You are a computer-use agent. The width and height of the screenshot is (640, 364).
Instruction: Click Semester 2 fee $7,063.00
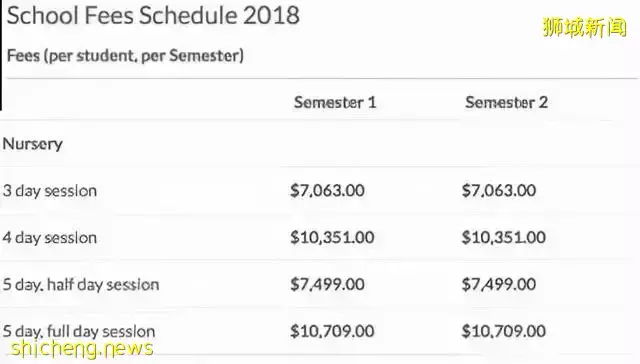point(499,191)
